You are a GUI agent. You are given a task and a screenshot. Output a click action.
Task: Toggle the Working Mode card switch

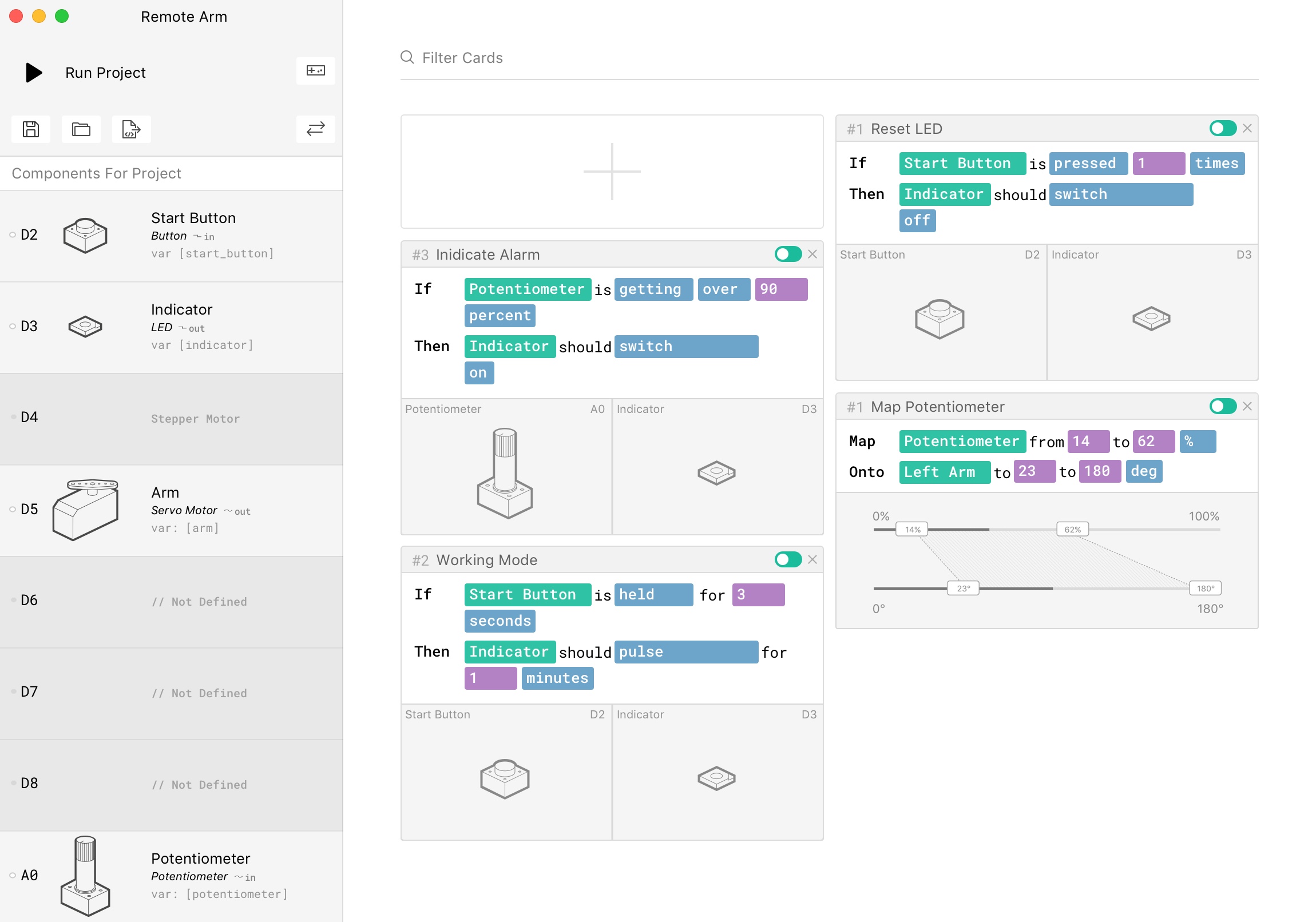tap(787, 560)
